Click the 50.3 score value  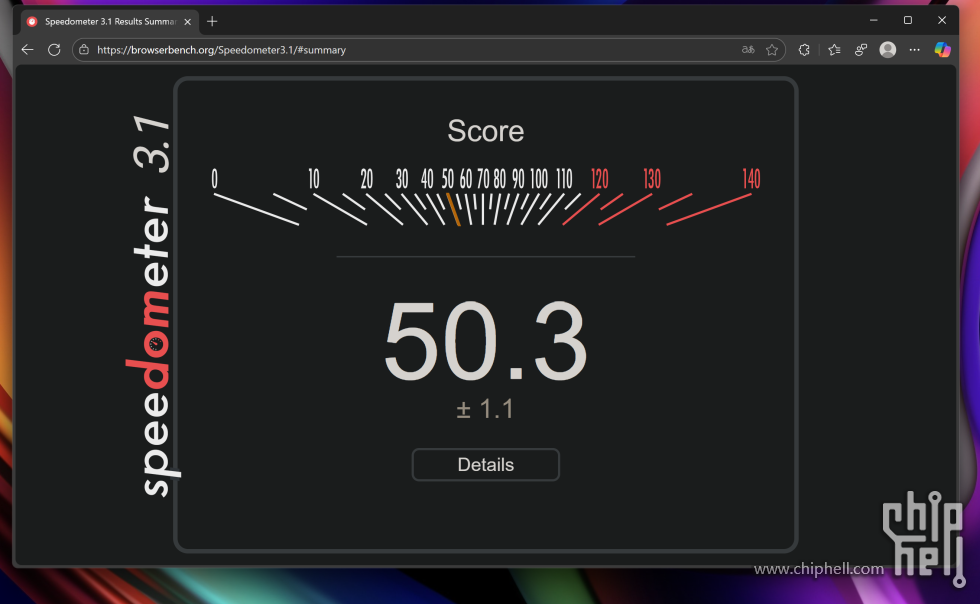point(486,341)
